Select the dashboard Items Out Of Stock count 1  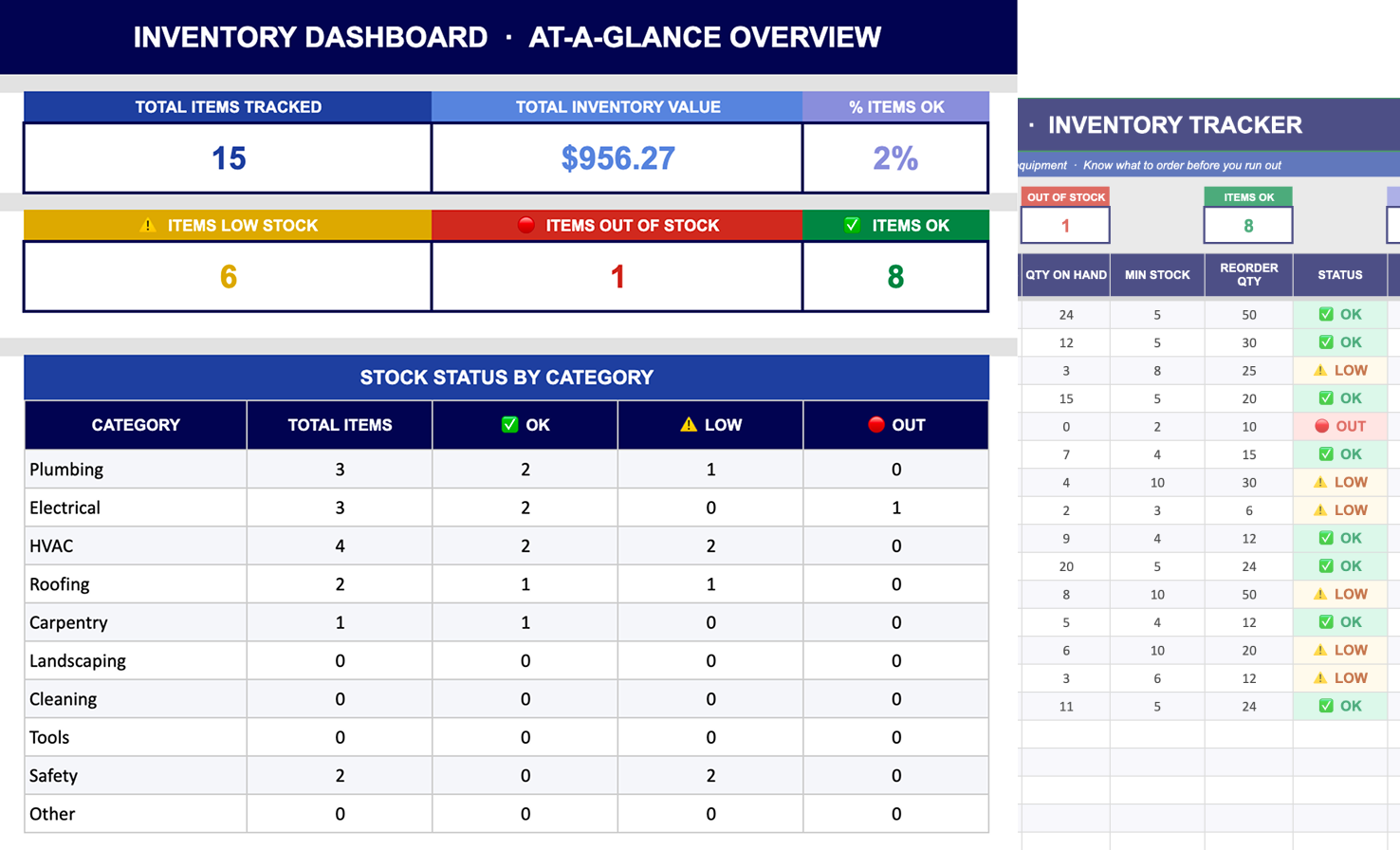tap(617, 276)
